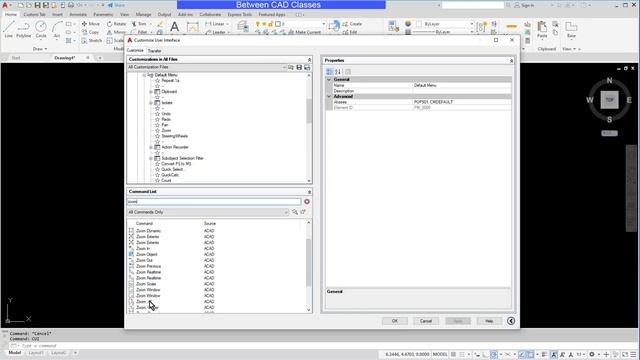Click the AutoCAD application menu logo
This screenshot has height=360, width=640.
(x=5, y=5)
